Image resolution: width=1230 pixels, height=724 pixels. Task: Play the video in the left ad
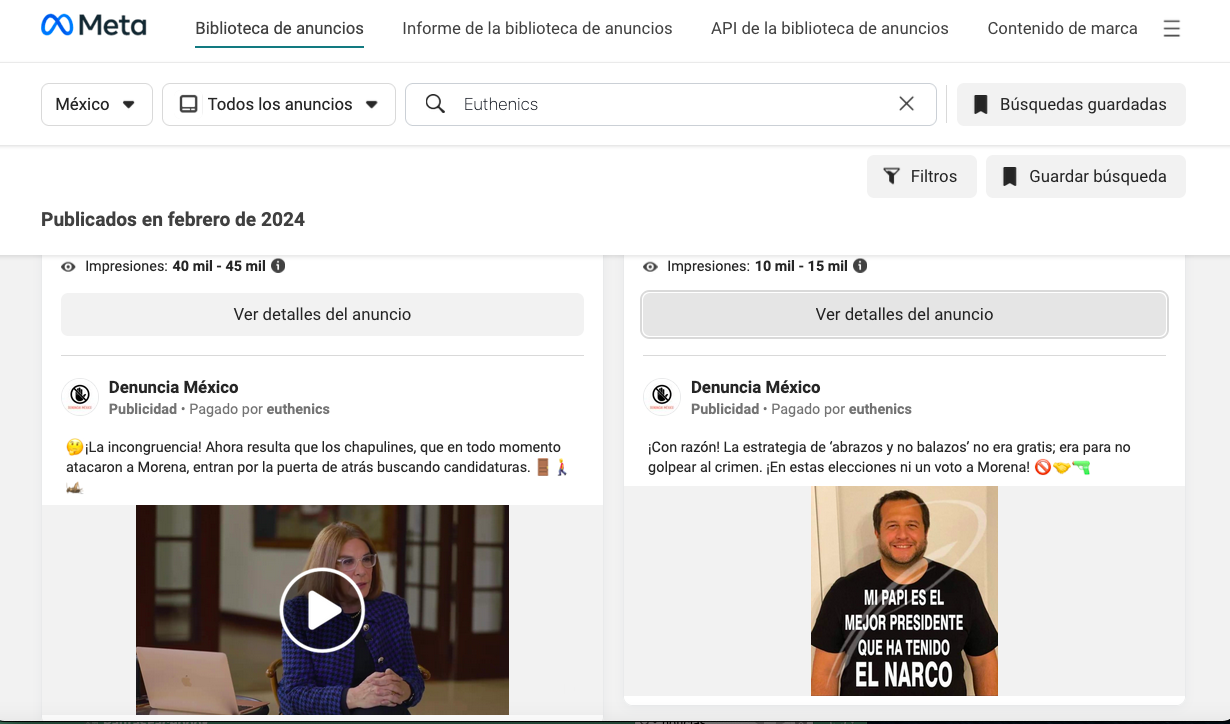click(322, 610)
